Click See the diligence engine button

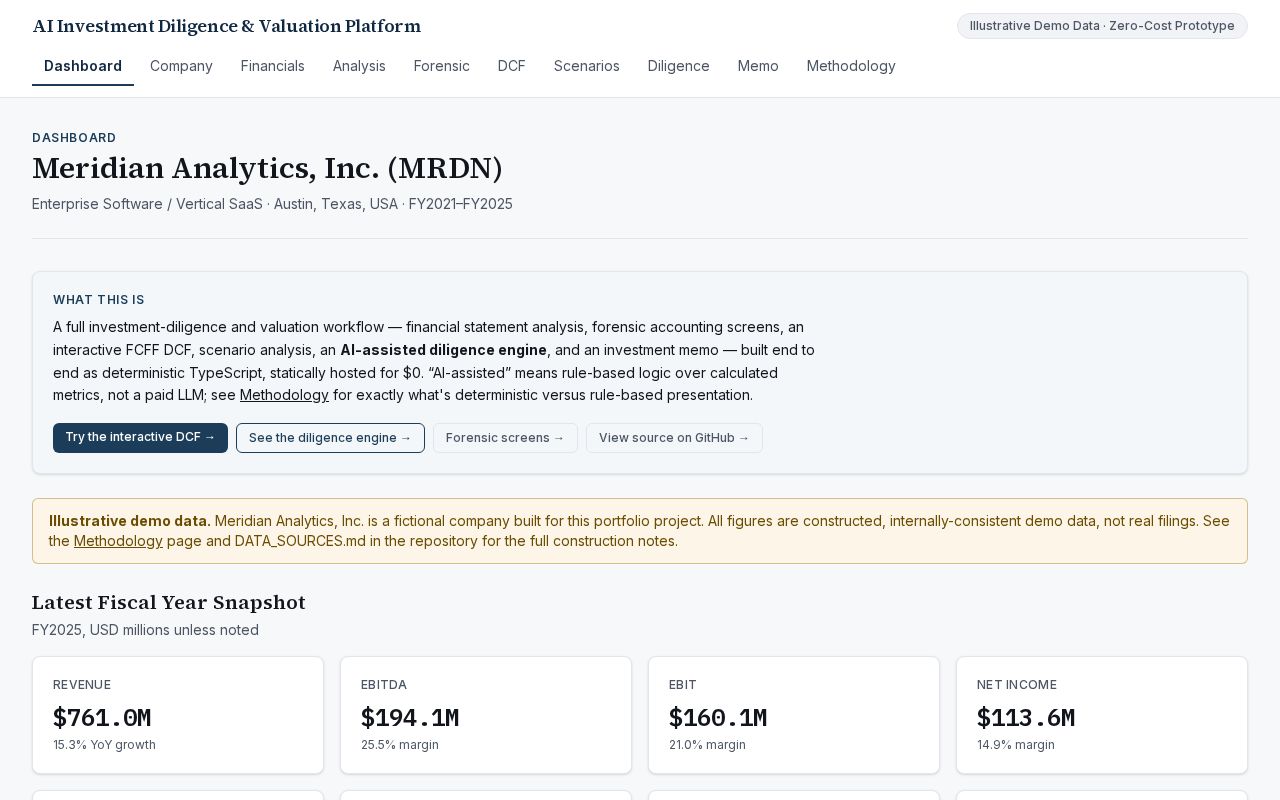click(x=330, y=438)
